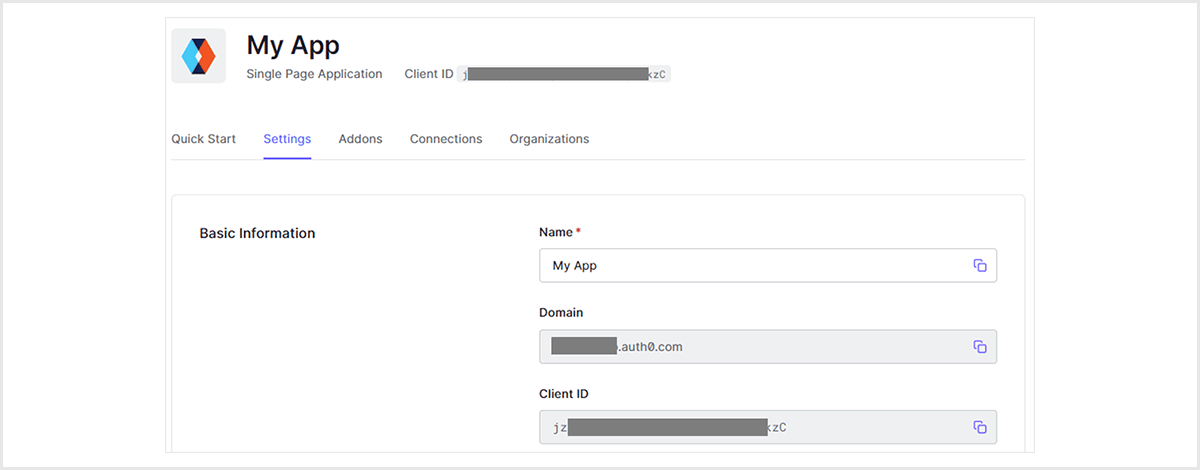
Task: Copy the Domain field value
Action: [980, 347]
